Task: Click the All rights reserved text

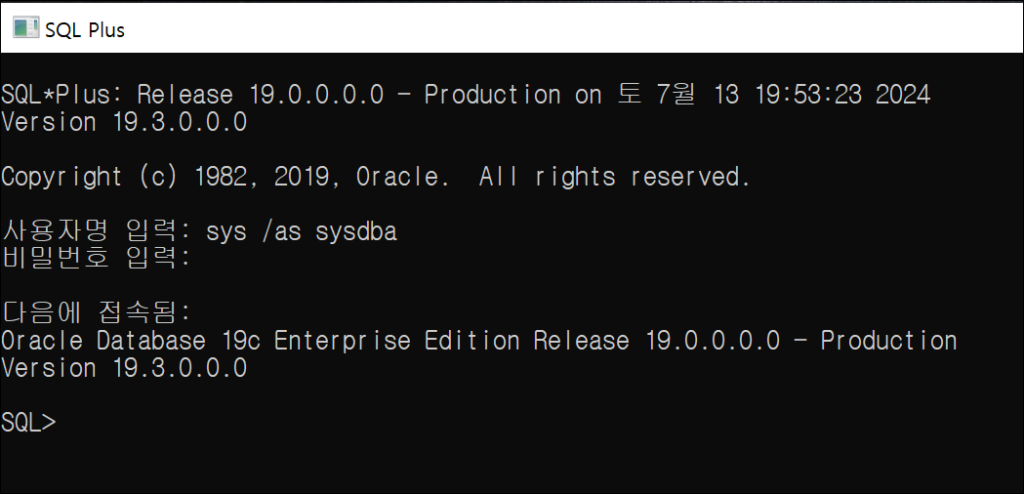Action: [x=615, y=177]
